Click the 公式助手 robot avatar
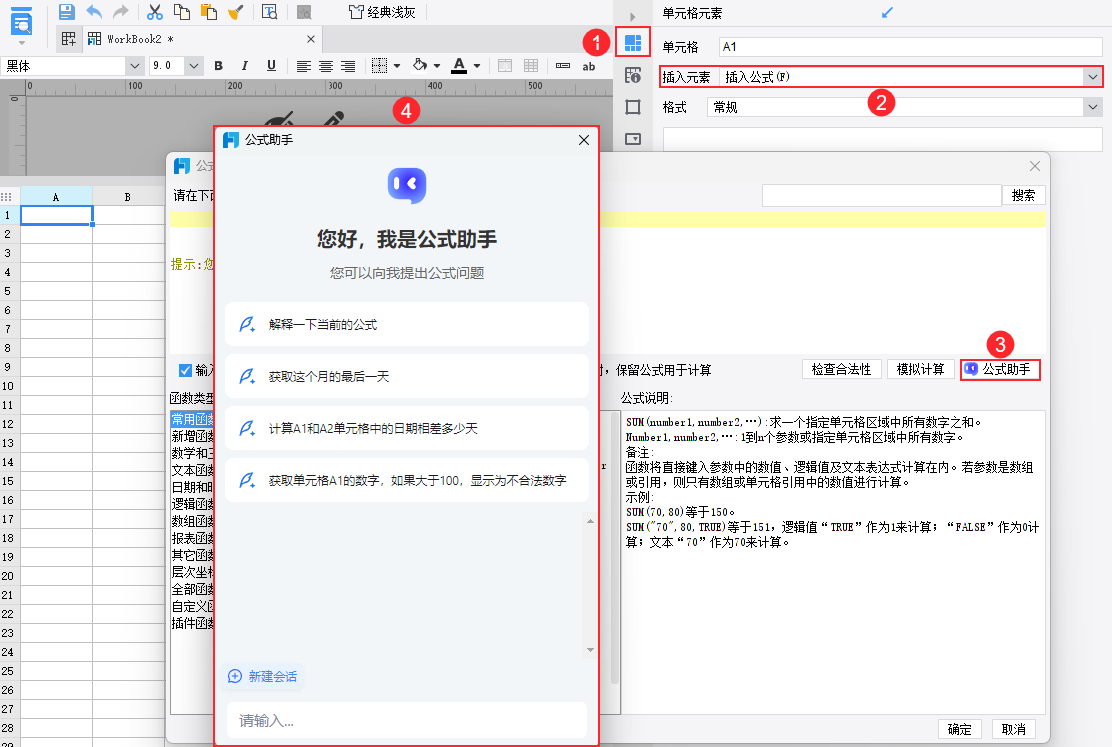The width and height of the screenshot is (1112, 747). click(x=407, y=185)
